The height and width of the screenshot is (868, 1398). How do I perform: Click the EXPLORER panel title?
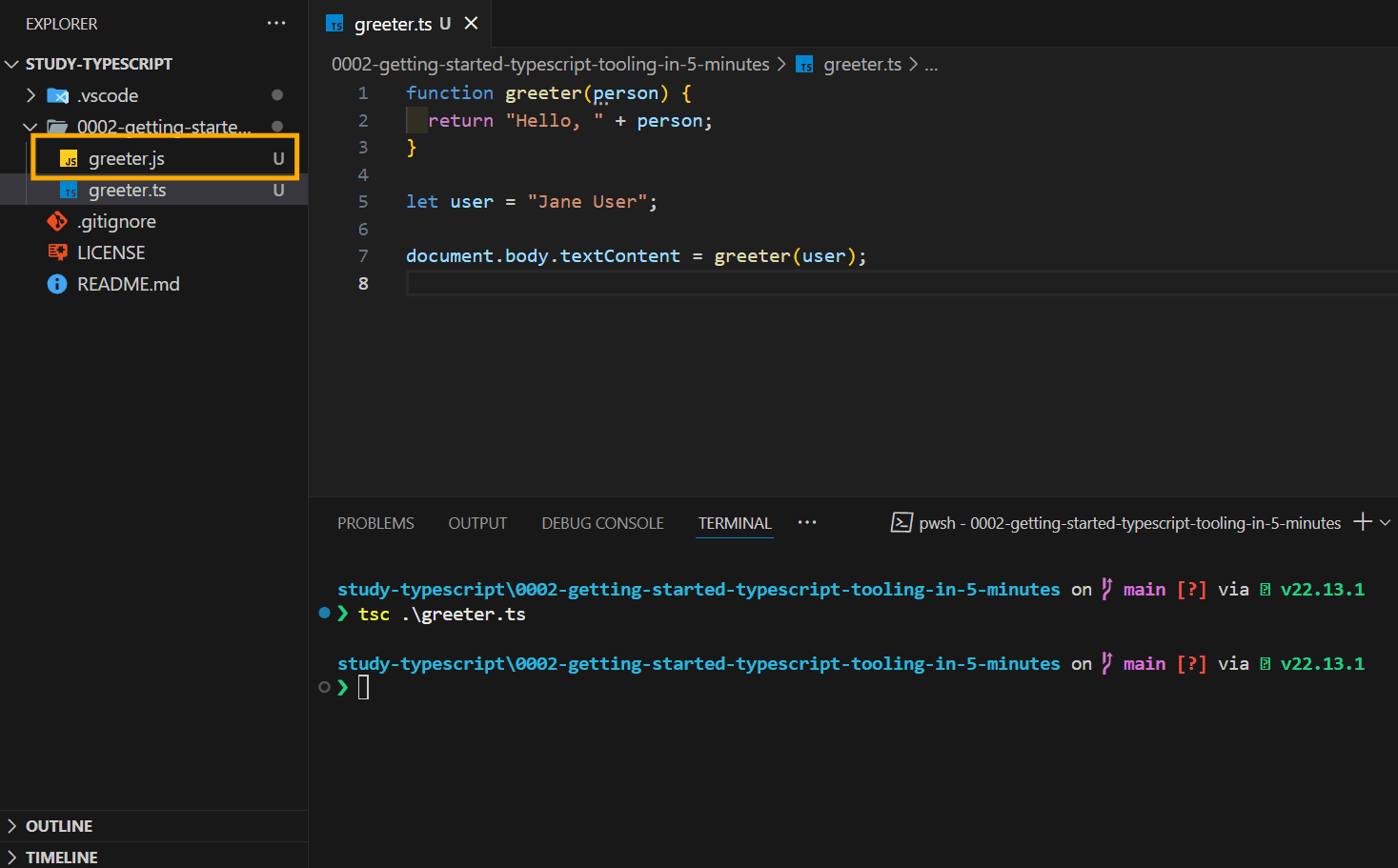pyautogui.click(x=62, y=24)
